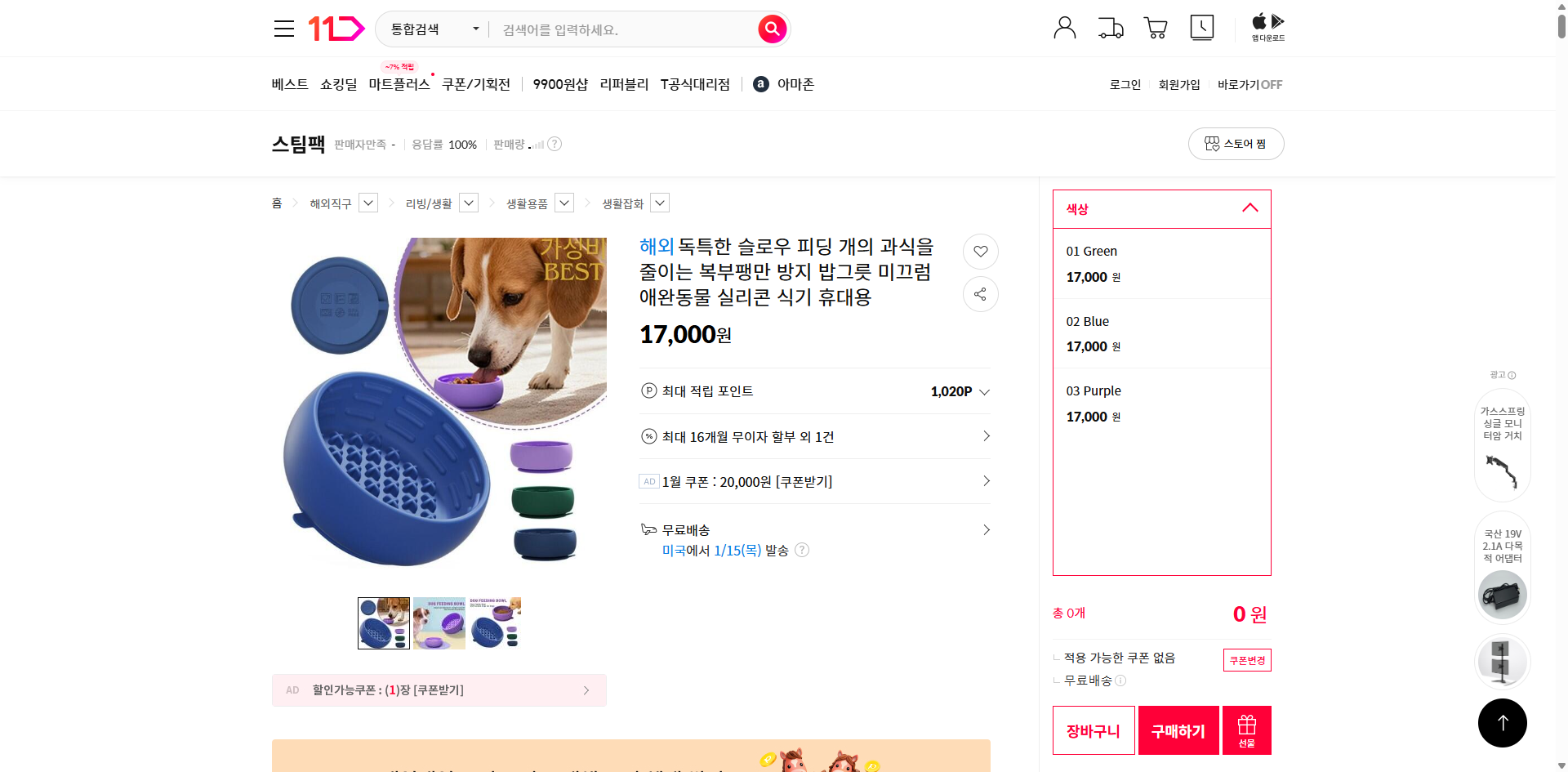The height and width of the screenshot is (772, 1568).
Task: Add product to wishlist with heart icon
Action: point(980,252)
